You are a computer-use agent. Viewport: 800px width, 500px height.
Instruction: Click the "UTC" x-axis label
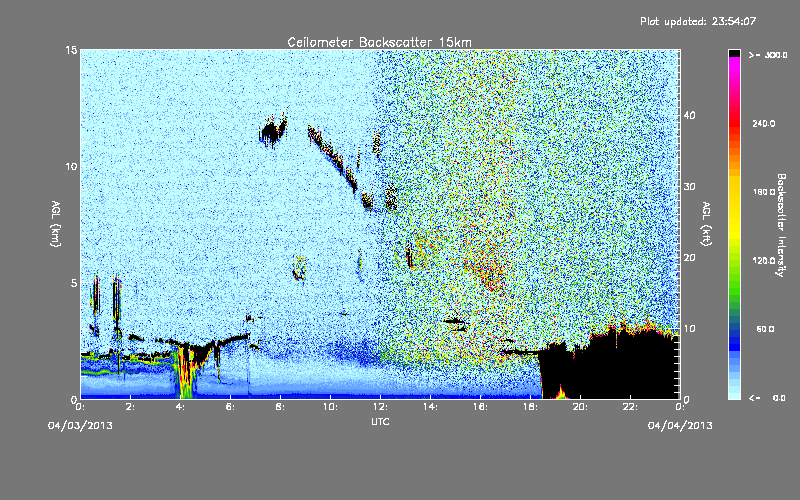380,421
